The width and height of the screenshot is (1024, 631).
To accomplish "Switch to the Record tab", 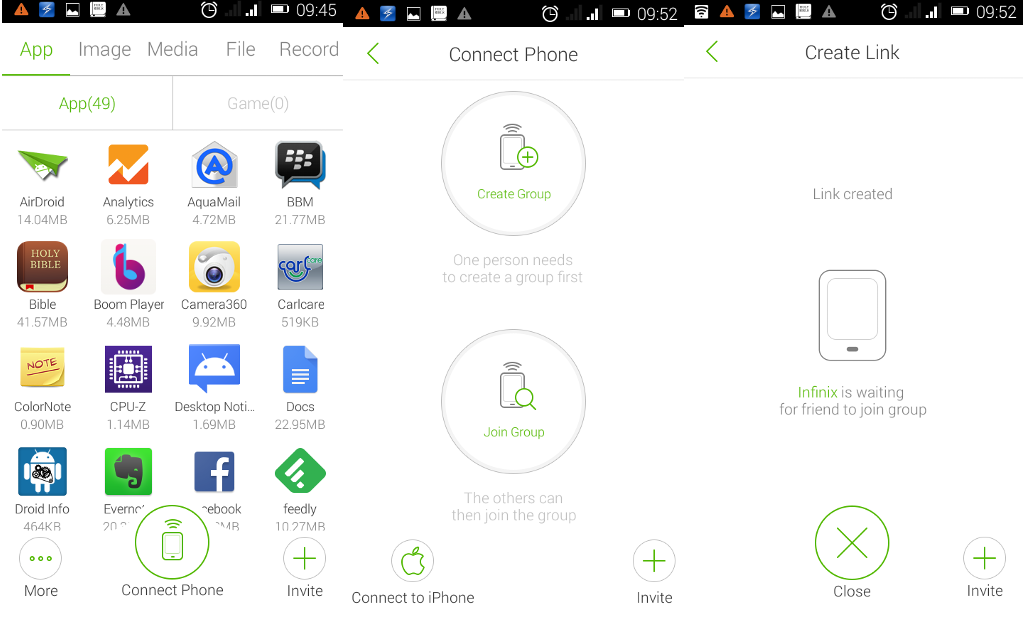I will pyautogui.click(x=309, y=50).
